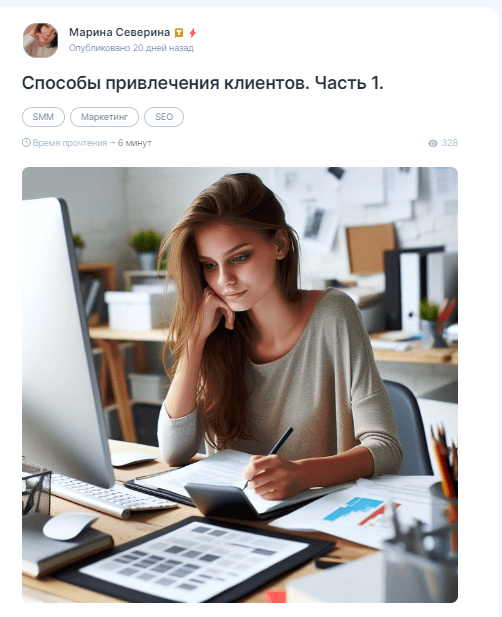This screenshot has height=617, width=502.
Task: Open the article cover image
Action: (x=240, y=385)
